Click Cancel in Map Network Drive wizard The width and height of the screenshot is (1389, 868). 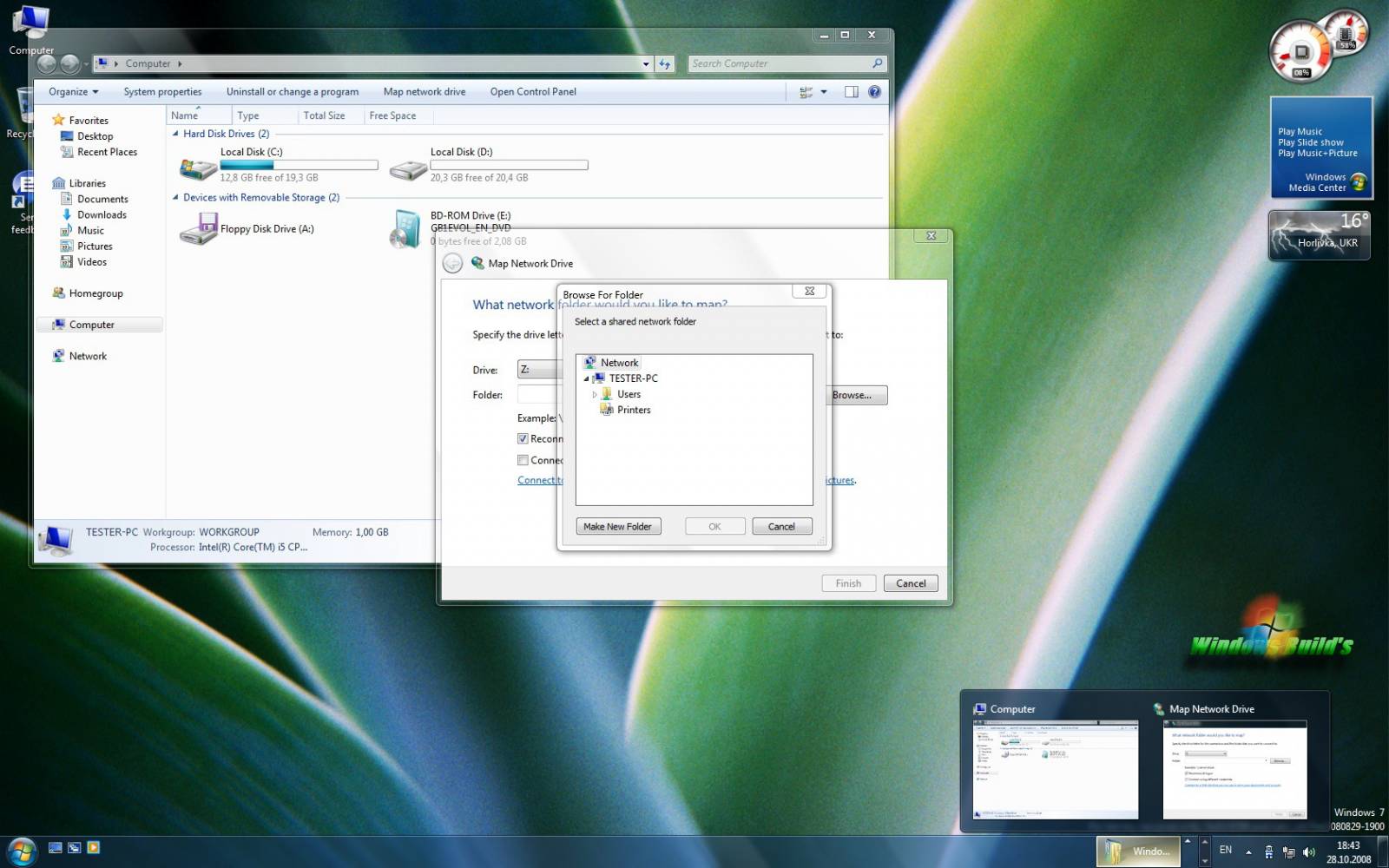tap(911, 583)
